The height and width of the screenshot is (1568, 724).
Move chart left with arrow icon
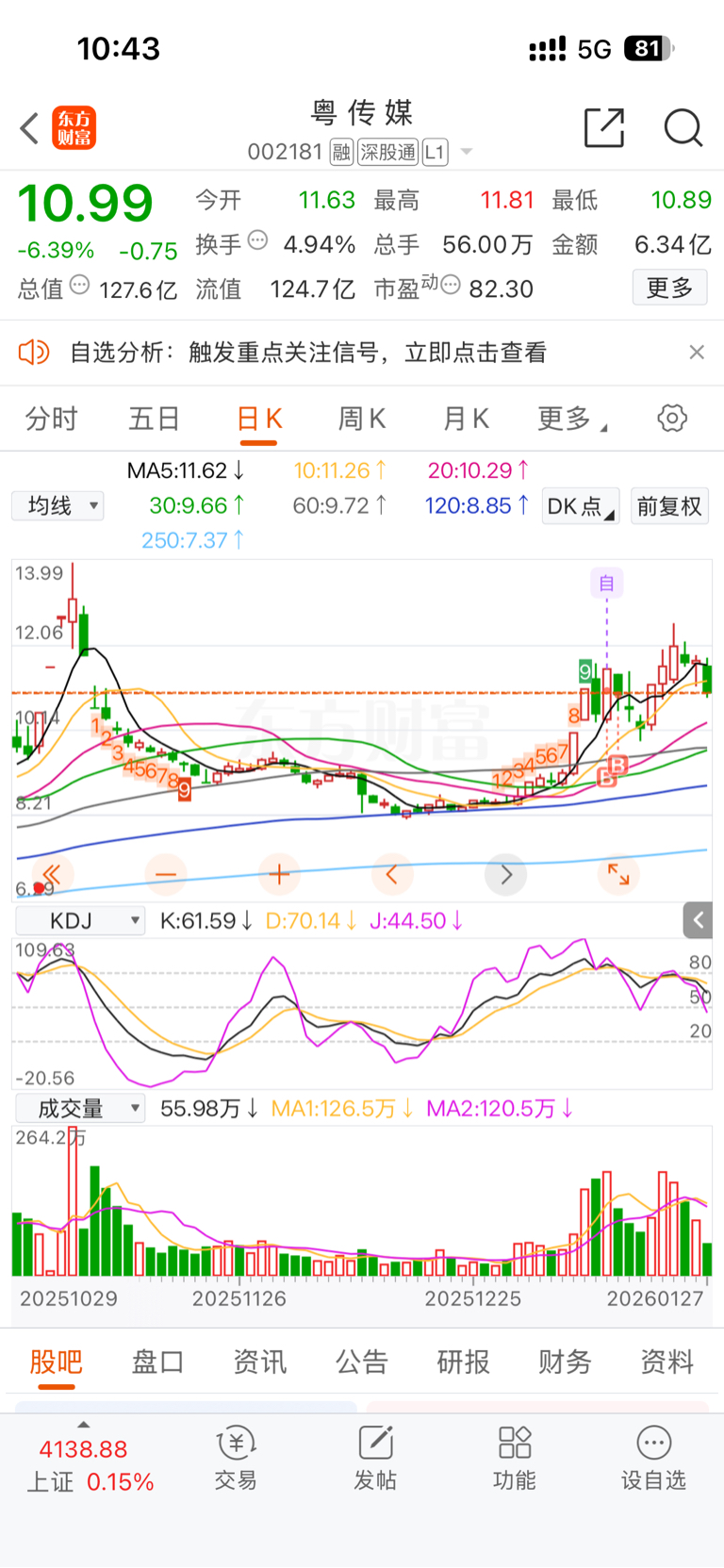tap(392, 874)
